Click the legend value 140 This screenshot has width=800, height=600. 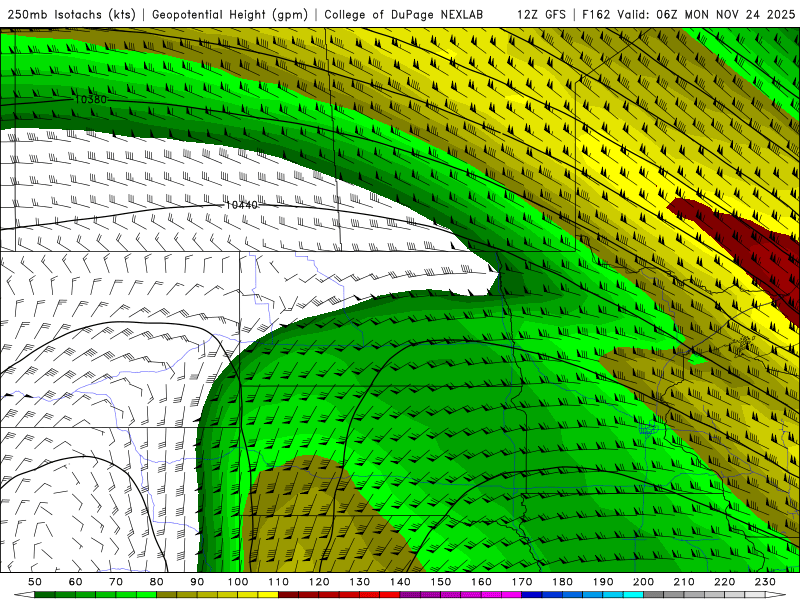[x=400, y=582]
